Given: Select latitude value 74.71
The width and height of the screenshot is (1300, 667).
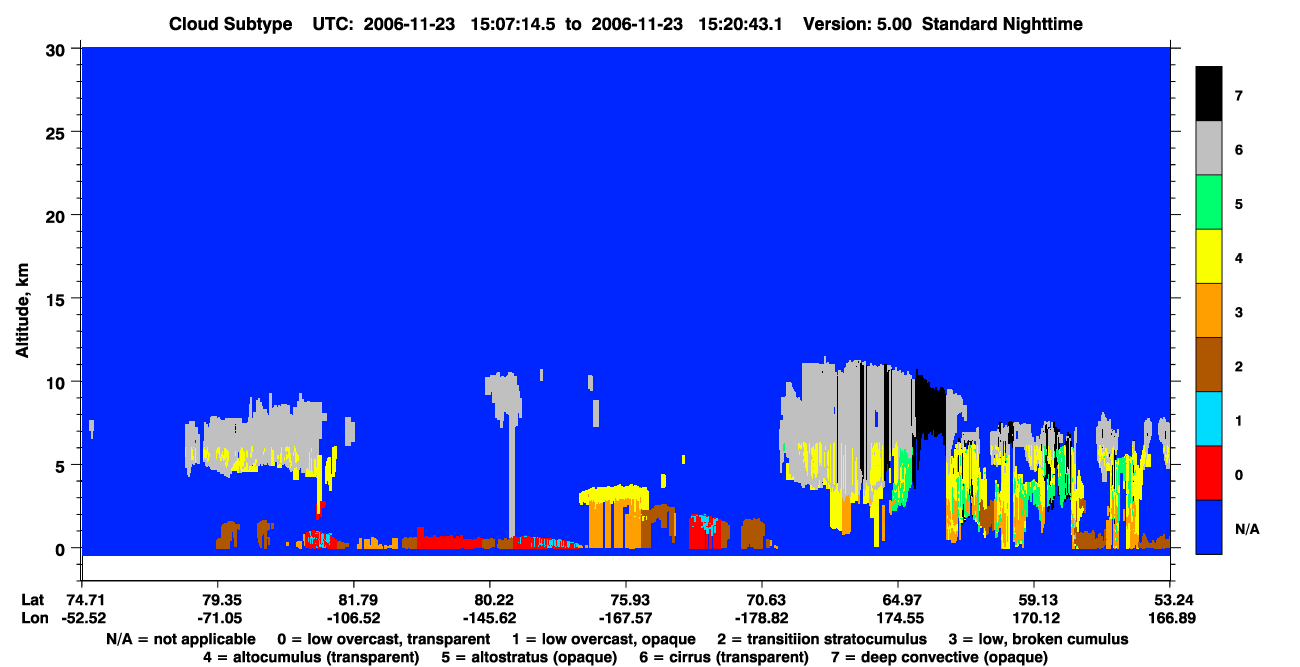Looking at the screenshot, I should click(x=84, y=600).
